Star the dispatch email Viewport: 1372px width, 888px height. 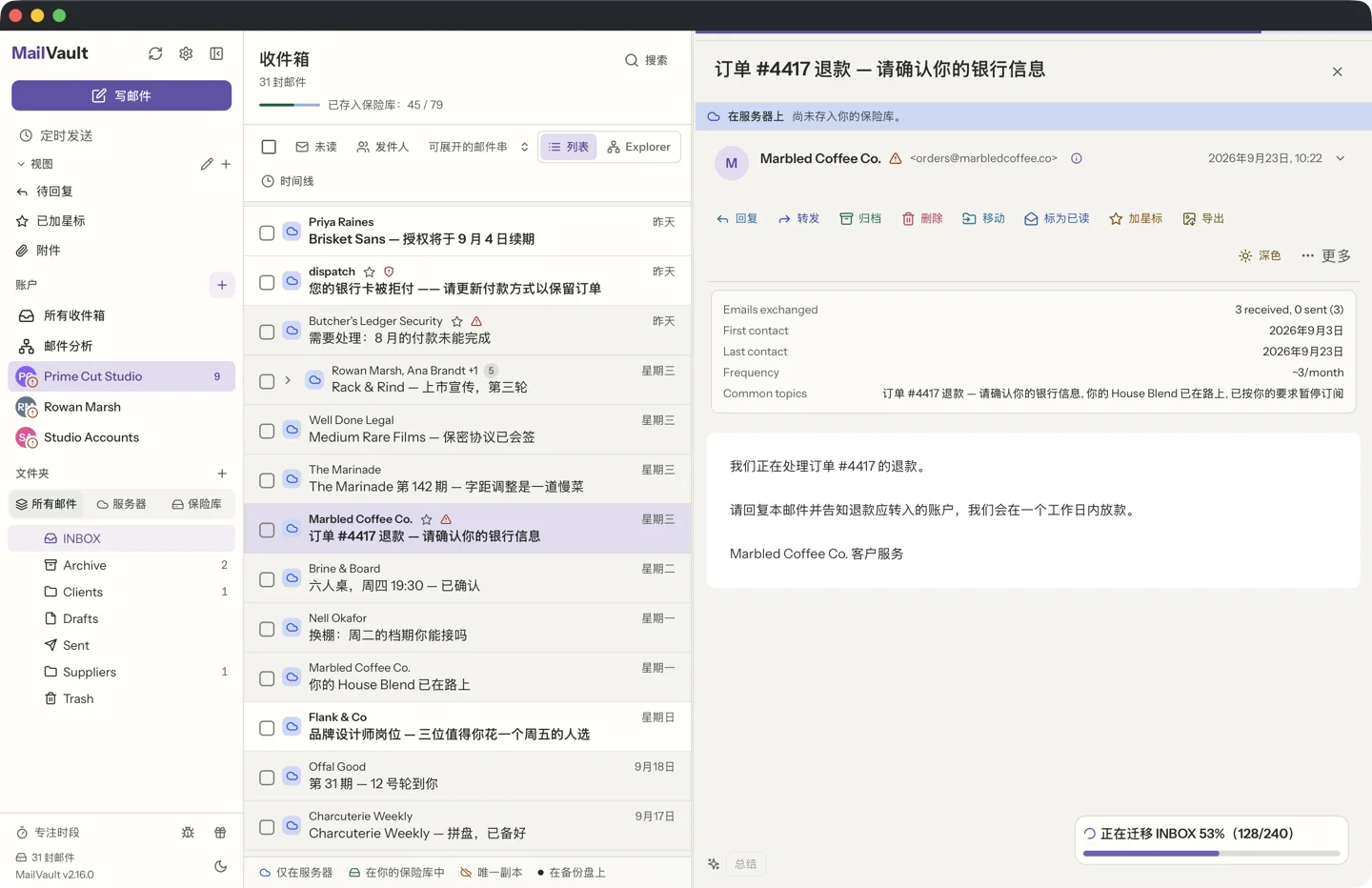pos(370,272)
